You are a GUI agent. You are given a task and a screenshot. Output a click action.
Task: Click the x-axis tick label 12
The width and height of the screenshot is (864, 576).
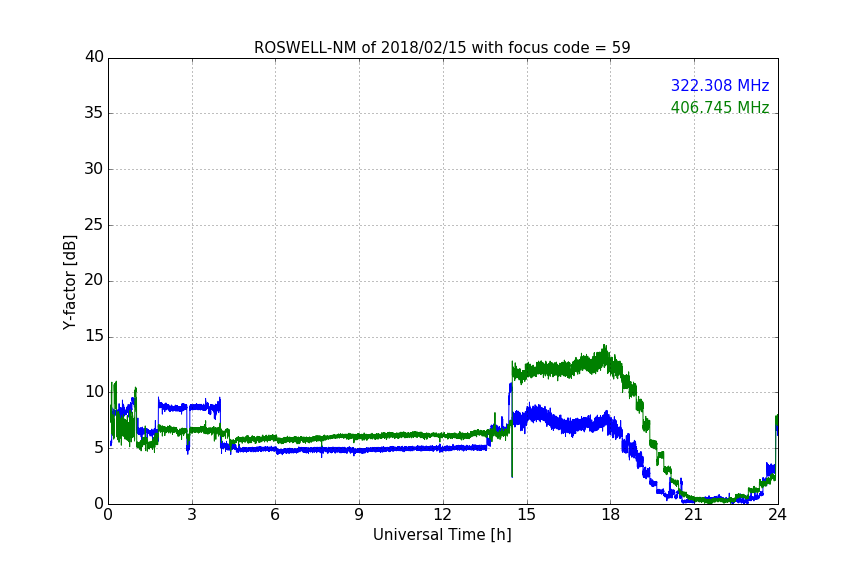(443, 515)
